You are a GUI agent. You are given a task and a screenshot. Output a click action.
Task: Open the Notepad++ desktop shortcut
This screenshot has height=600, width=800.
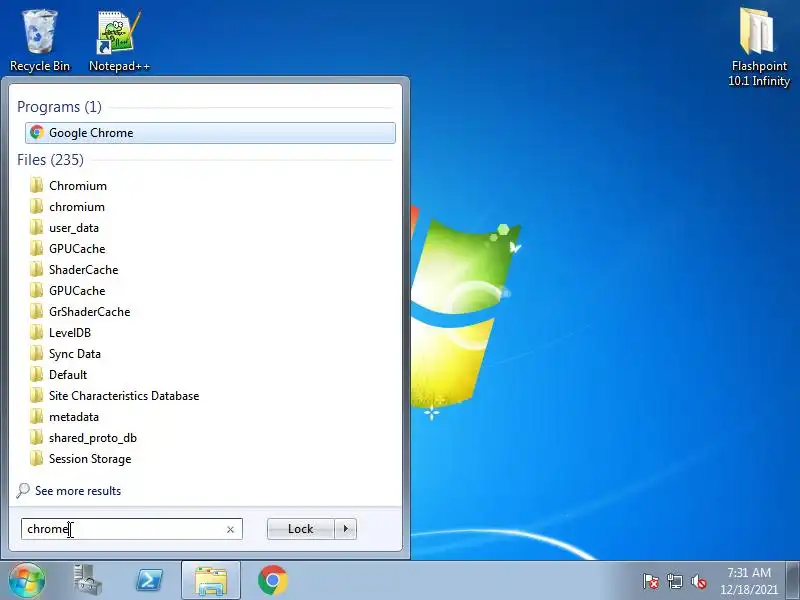point(119,41)
